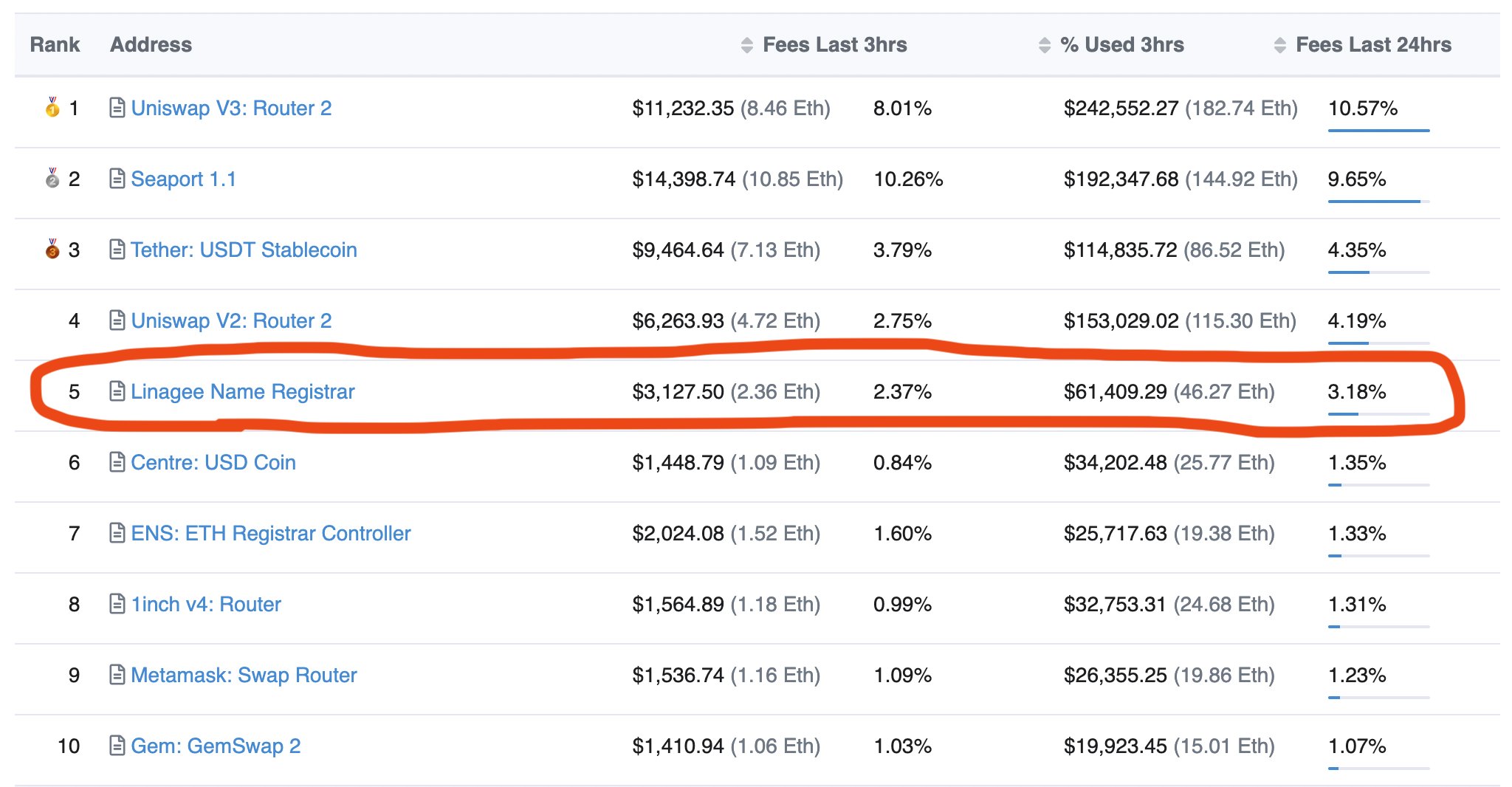Click contract icon beside Centre: USD Coin
1512x787 pixels.
[x=117, y=462]
